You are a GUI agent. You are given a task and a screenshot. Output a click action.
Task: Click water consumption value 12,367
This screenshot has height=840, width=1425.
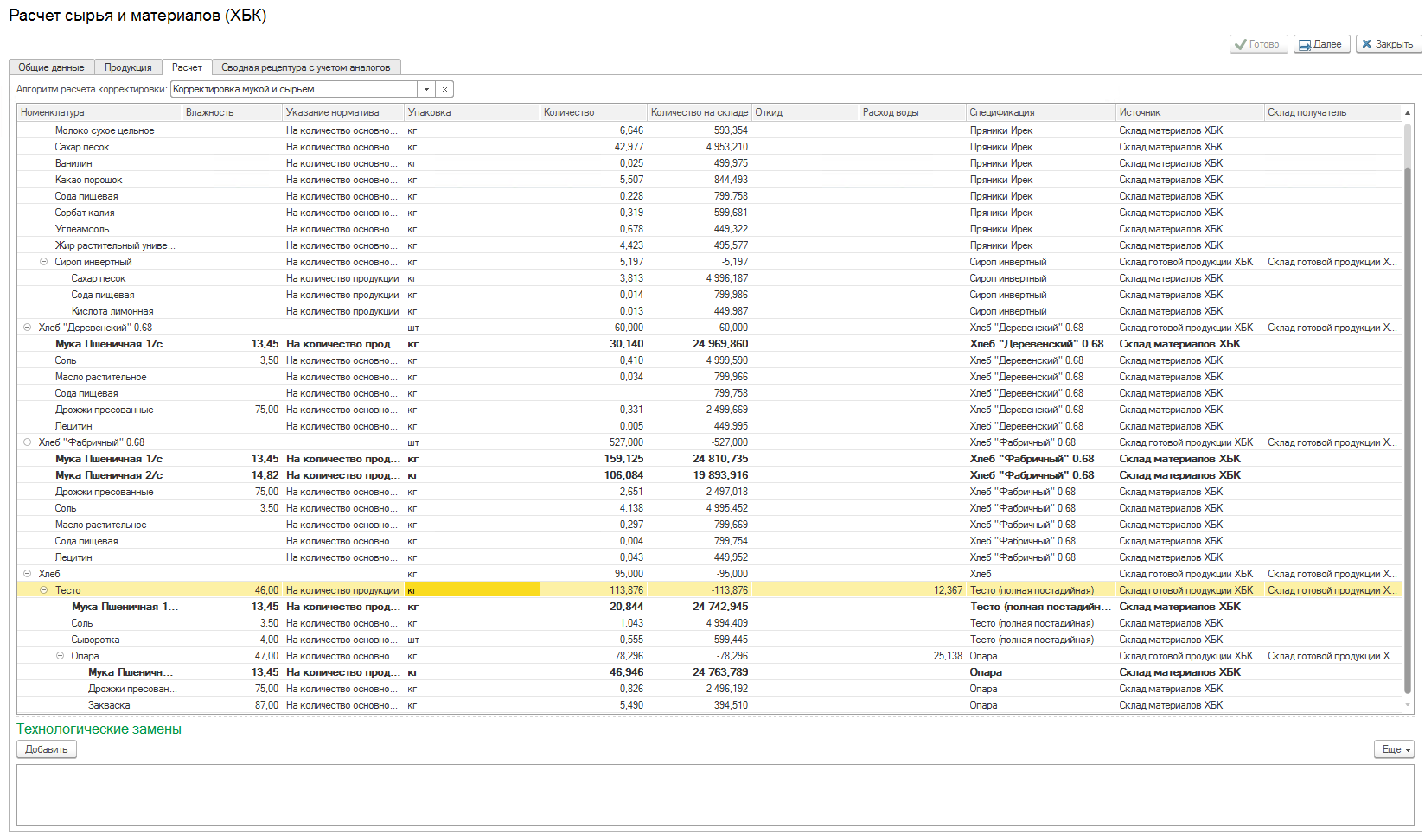tap(948, 590)
